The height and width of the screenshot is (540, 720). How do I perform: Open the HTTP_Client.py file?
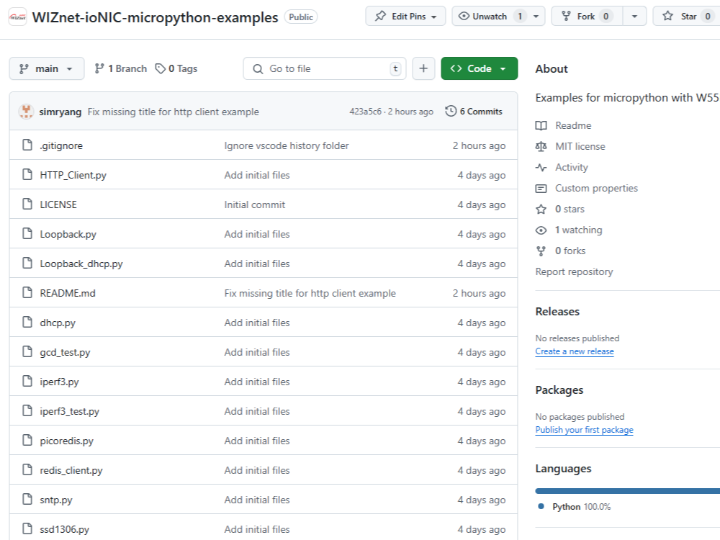coord(73,175)
